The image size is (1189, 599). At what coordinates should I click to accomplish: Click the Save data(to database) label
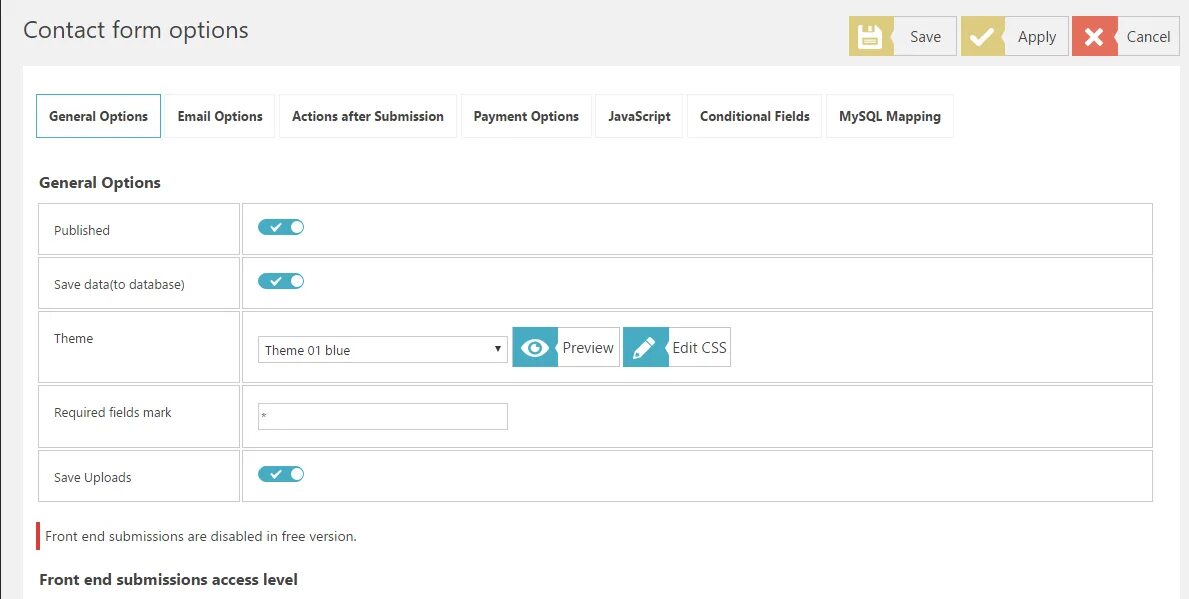coord(119,285)
